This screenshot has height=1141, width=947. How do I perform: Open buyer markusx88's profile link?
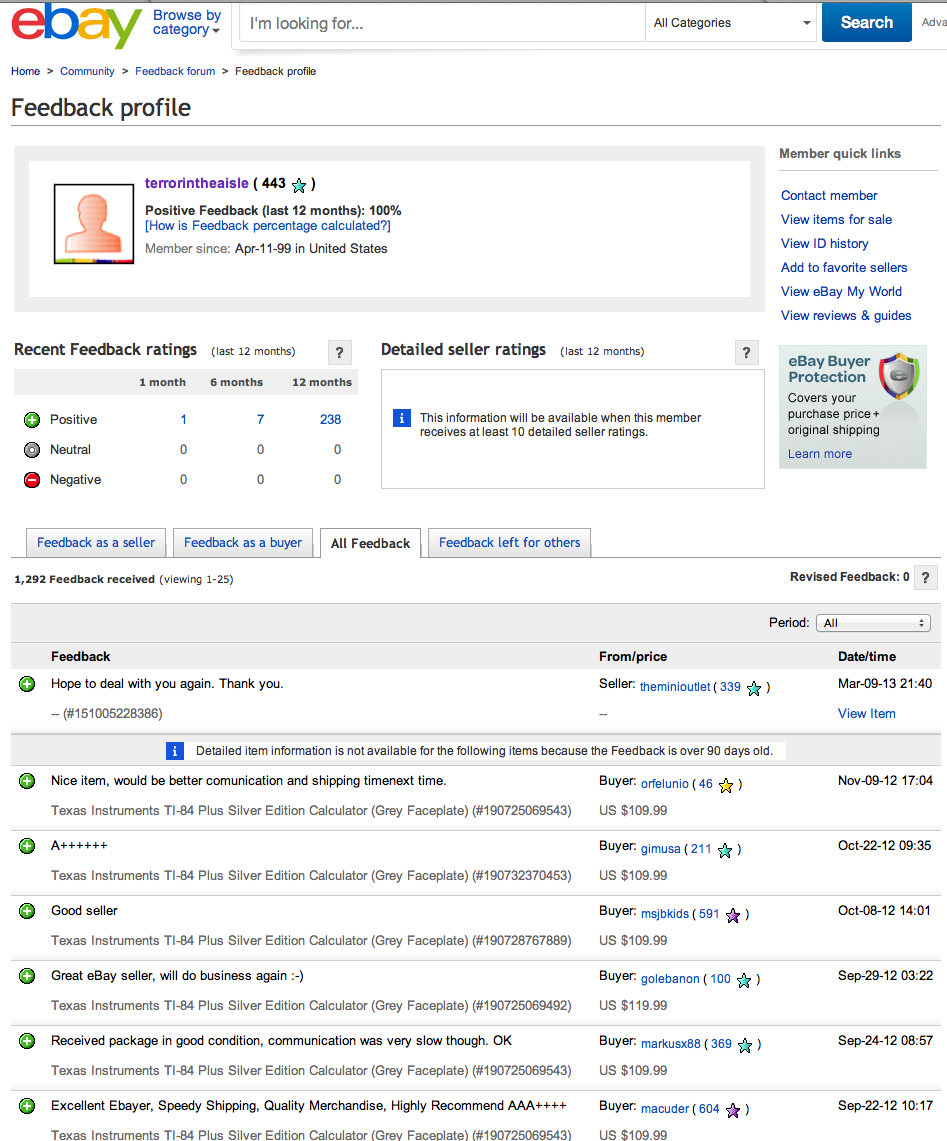pyautogui.click(x=670, y=1043)
